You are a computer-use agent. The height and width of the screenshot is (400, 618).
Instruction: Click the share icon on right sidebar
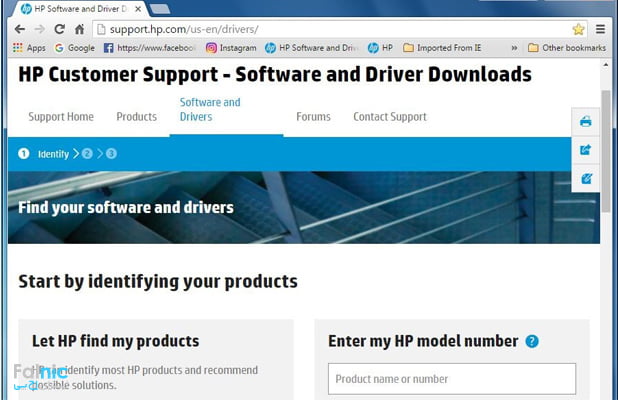coord(586,150)
